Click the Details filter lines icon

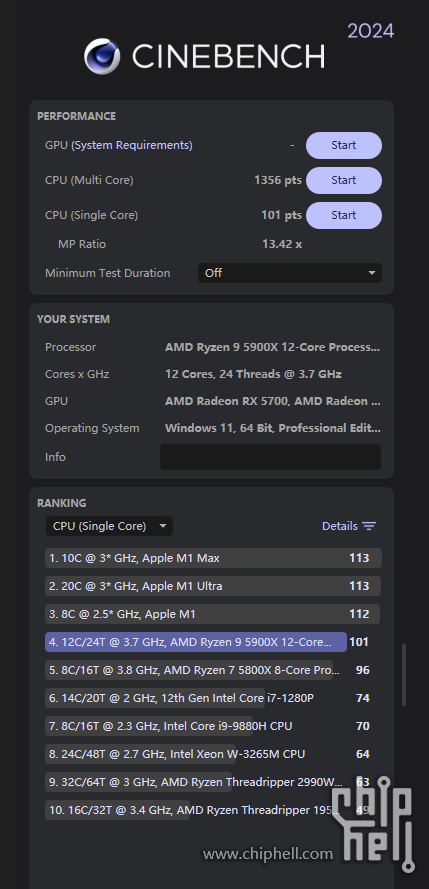click(369, 526)
